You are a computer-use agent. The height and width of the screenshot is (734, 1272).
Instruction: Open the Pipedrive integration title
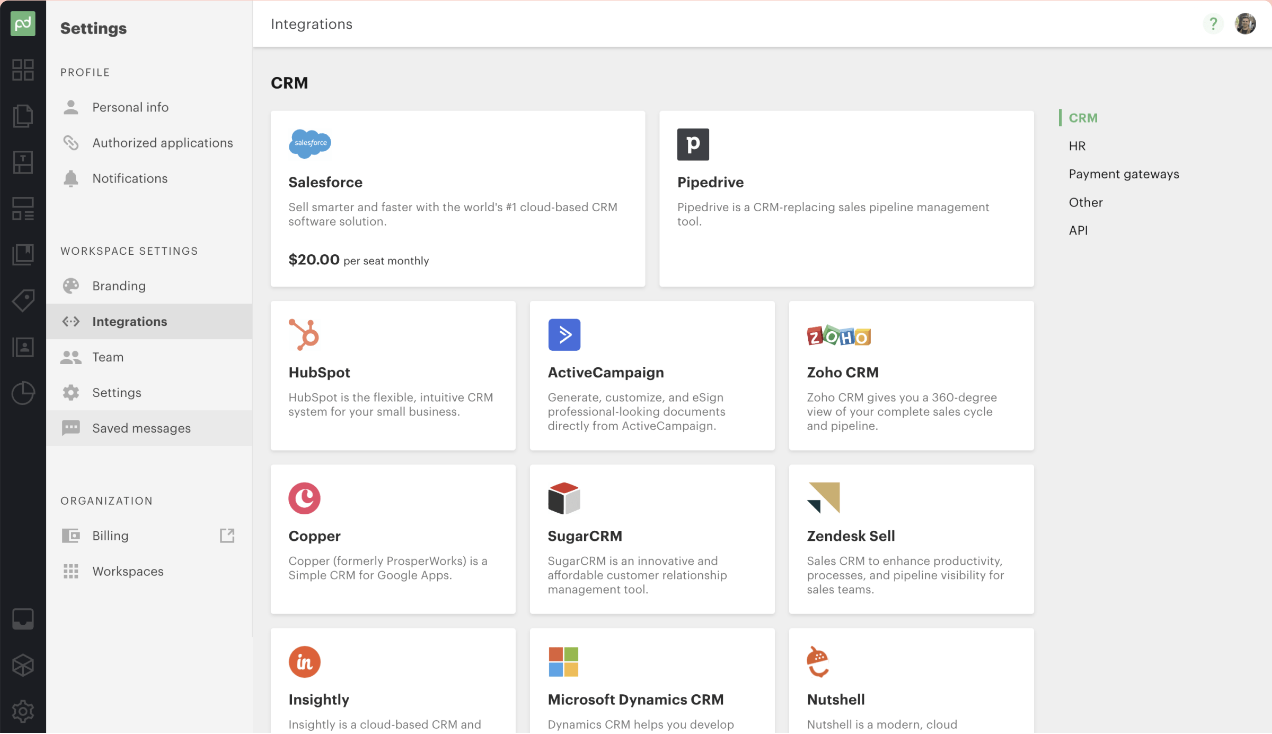(x=710, y=182)
